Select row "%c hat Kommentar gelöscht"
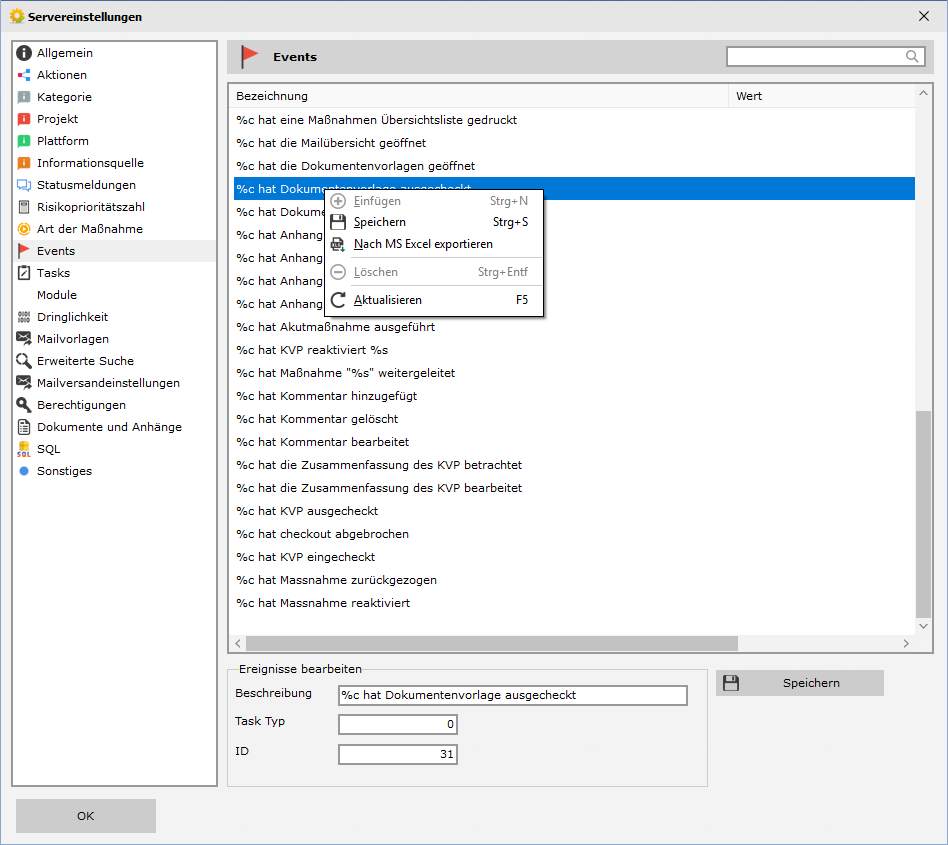Screen dimensions: 948x845 (x=574, y=419)
